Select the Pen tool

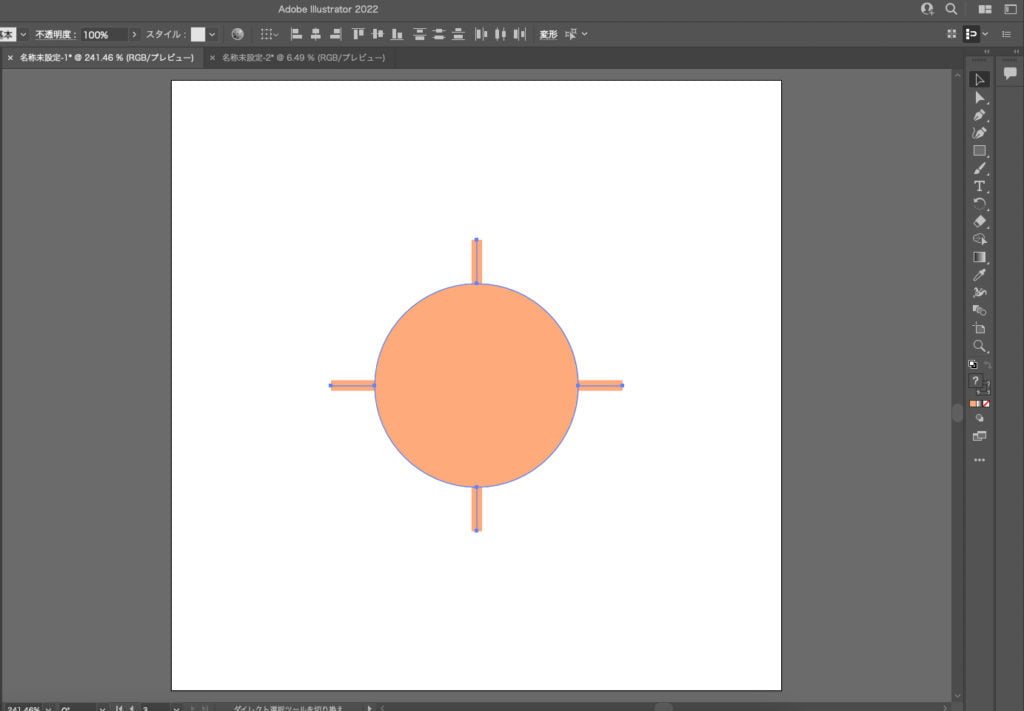pyautogui.click(x=979, y=115)
